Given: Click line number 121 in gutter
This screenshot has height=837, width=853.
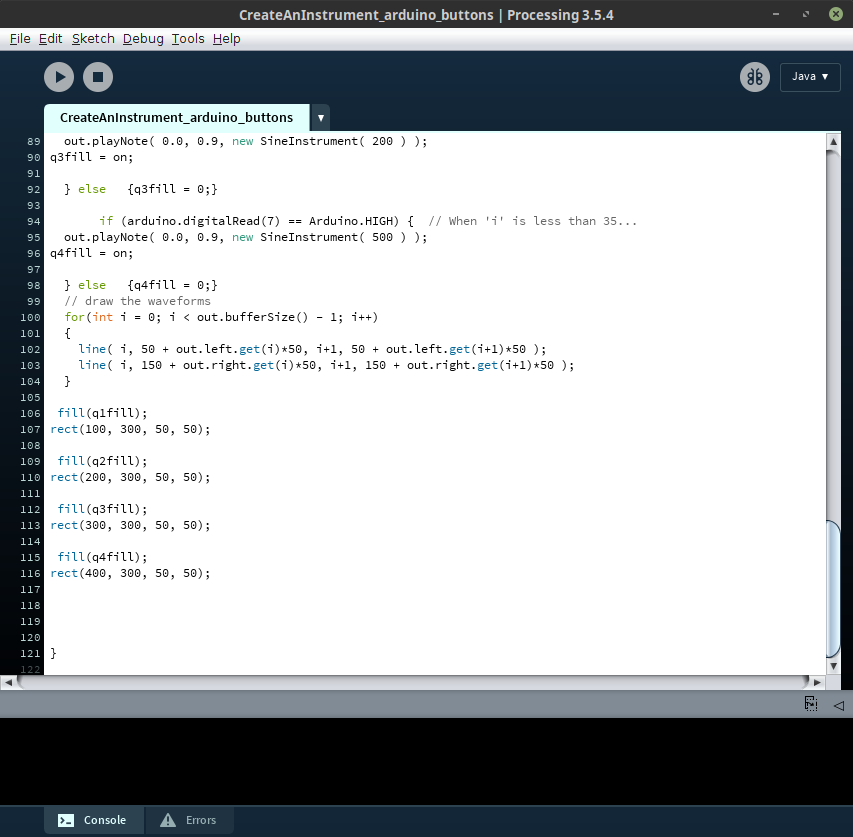Looking at the screenshot, I should (30, 653).
